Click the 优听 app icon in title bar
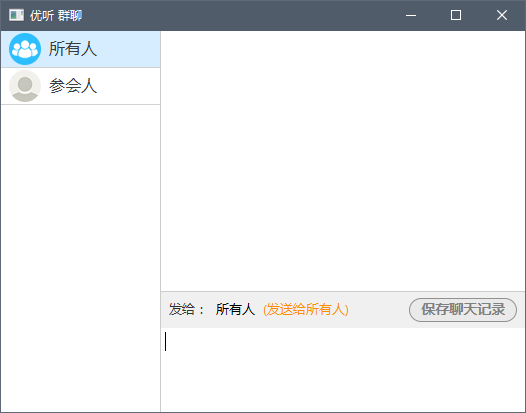526x413 pixels. pos(16,15)
